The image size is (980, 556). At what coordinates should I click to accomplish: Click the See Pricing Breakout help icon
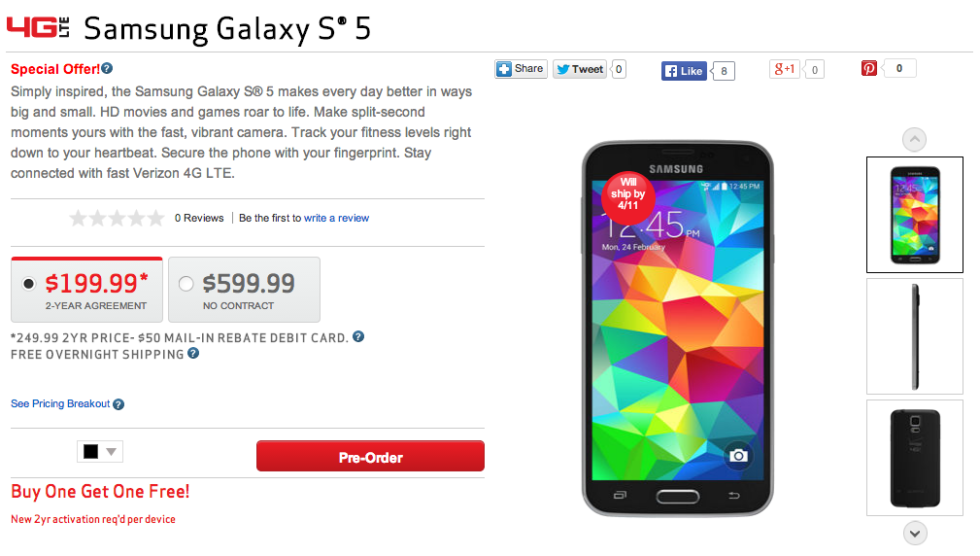click(x=119, y=405)
